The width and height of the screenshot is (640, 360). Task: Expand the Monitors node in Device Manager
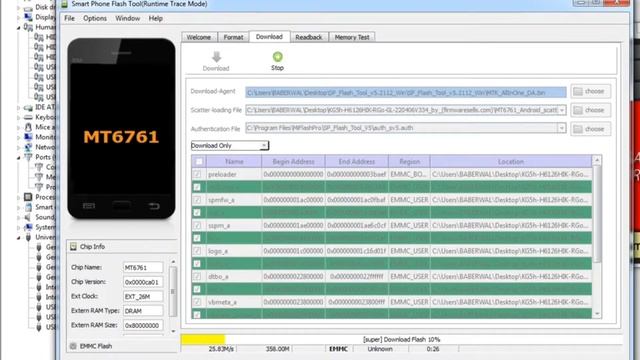[x=18, y=137]
